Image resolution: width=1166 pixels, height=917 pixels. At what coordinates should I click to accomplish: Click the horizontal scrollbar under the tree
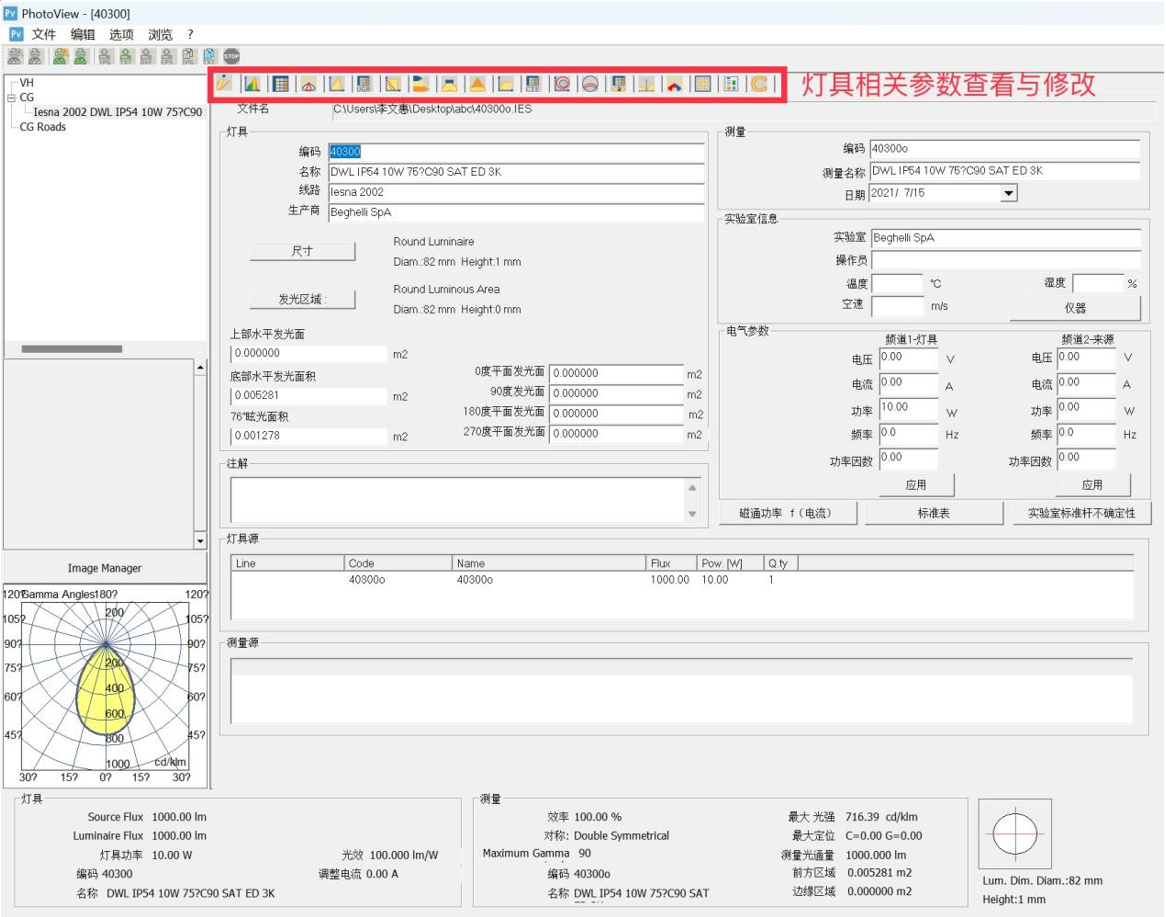(72, 349)
